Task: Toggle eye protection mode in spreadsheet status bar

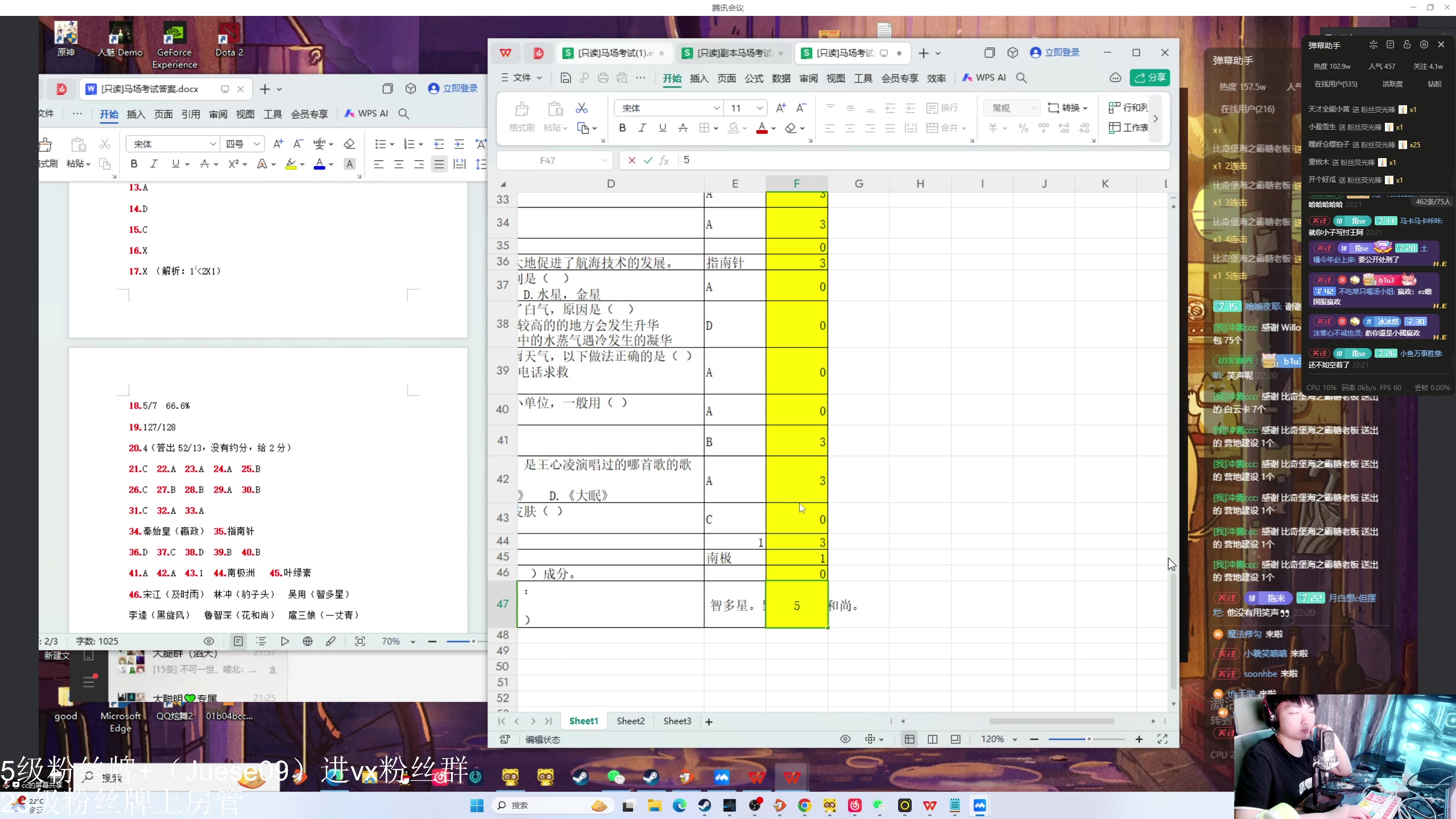Action: [x=845, y=739]
